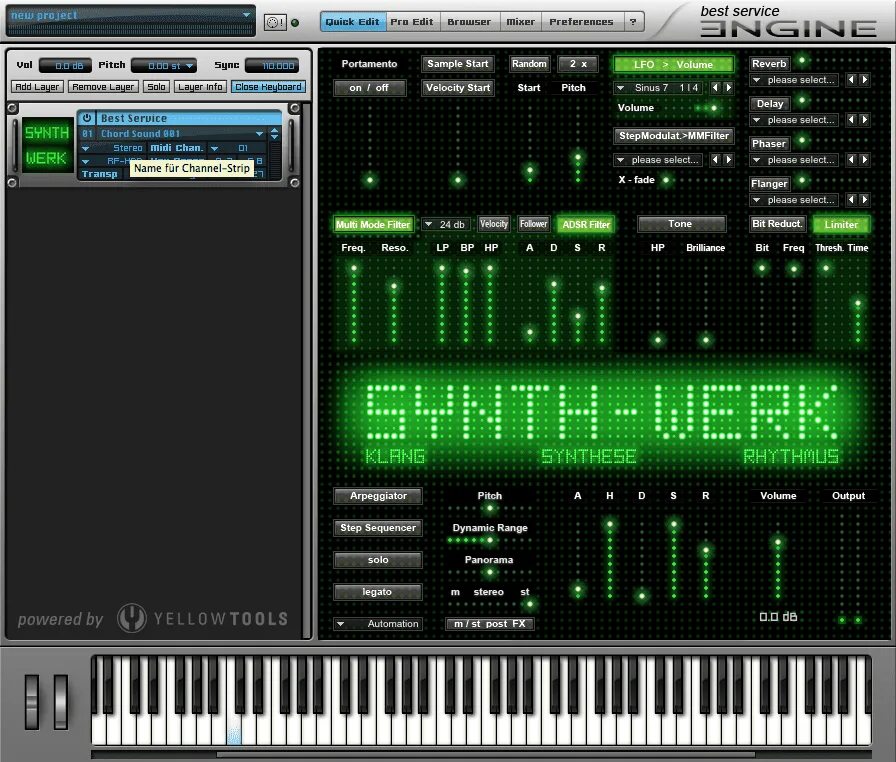Switch to the Quick Edit tab
Image resolution: width=896 pixels, height=762 pixels.
[353, 22]
